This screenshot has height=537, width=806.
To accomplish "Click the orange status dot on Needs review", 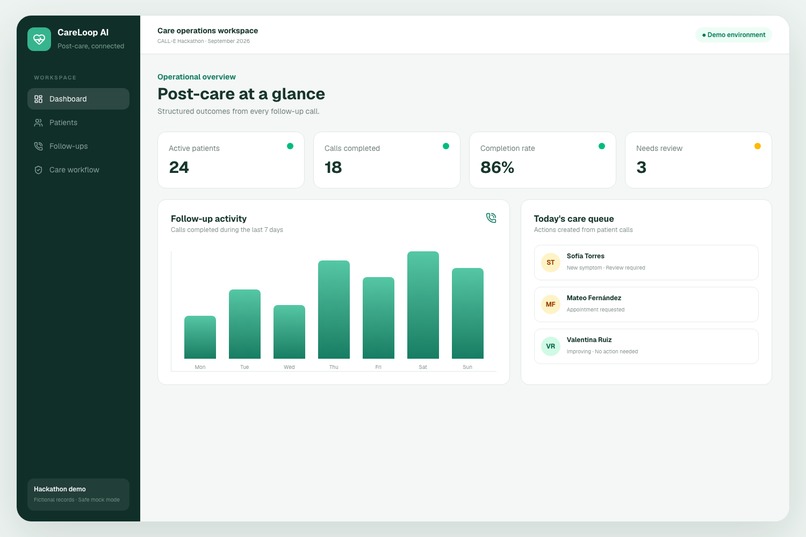I will click(757, 146).
